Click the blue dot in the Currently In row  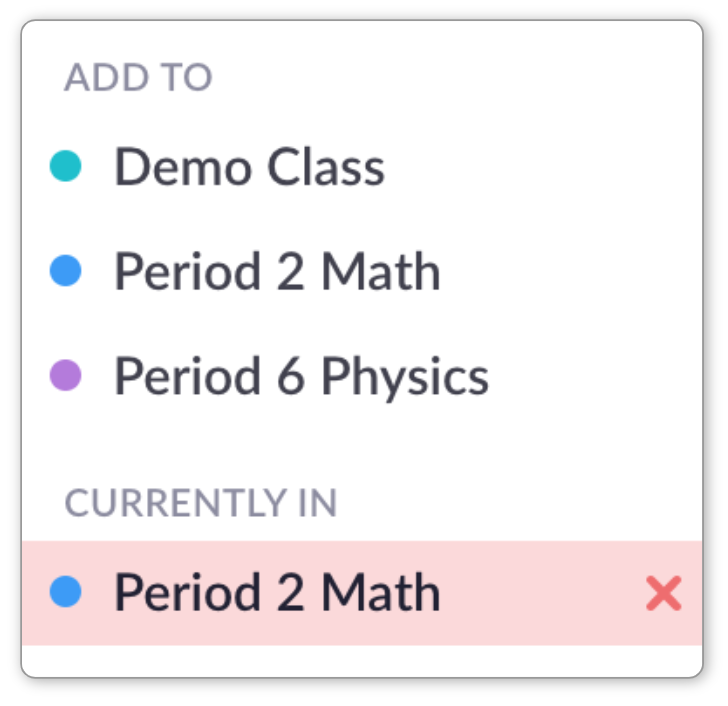click(66, 594)
